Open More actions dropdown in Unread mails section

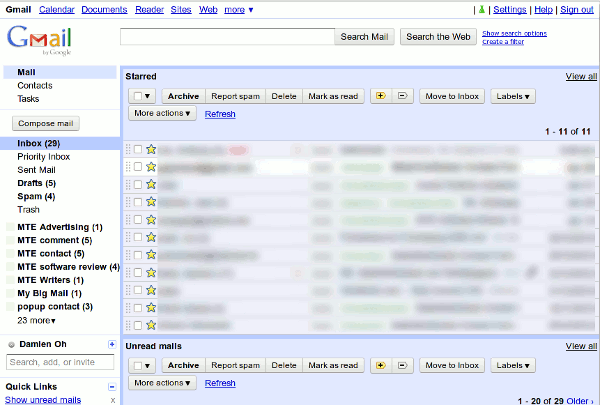[x=162, y=383]
